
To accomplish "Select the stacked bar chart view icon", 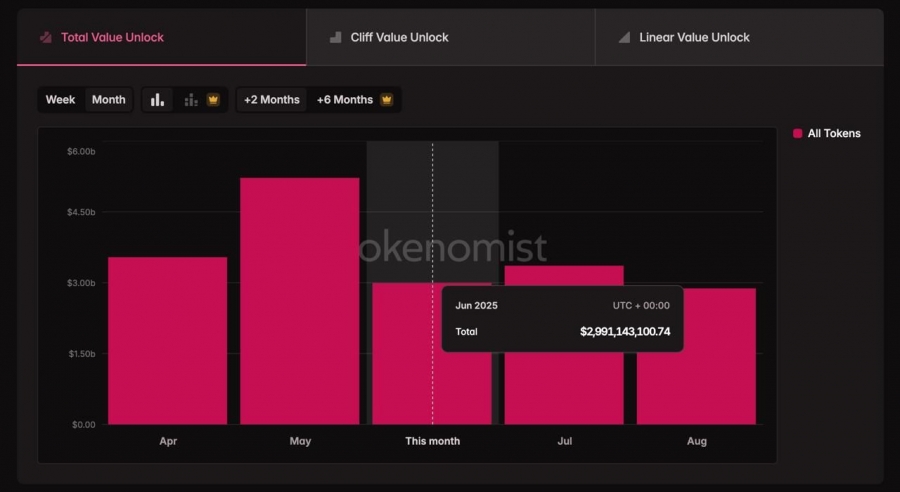I will [191, 100].
